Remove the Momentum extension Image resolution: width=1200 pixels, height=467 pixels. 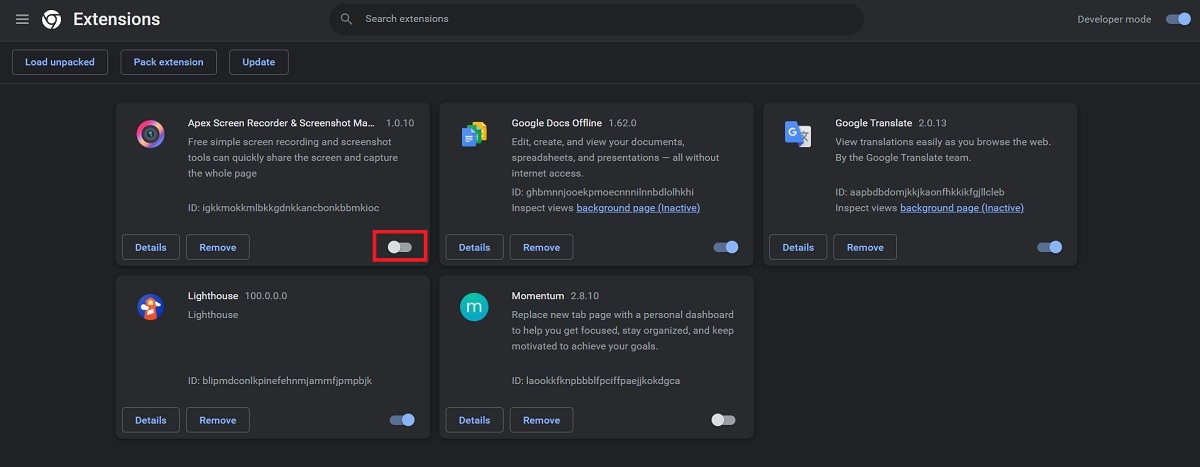click(x=542, y=420)
